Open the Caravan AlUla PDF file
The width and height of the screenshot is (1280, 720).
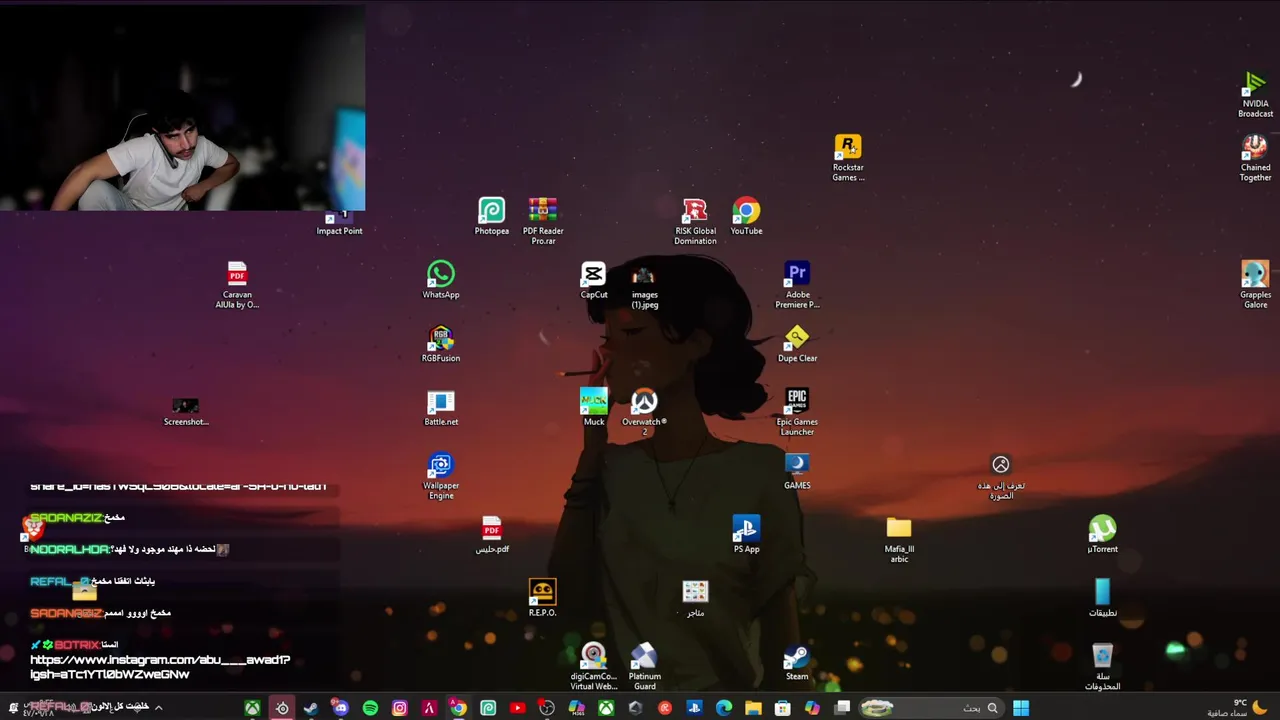click(237, 285)
